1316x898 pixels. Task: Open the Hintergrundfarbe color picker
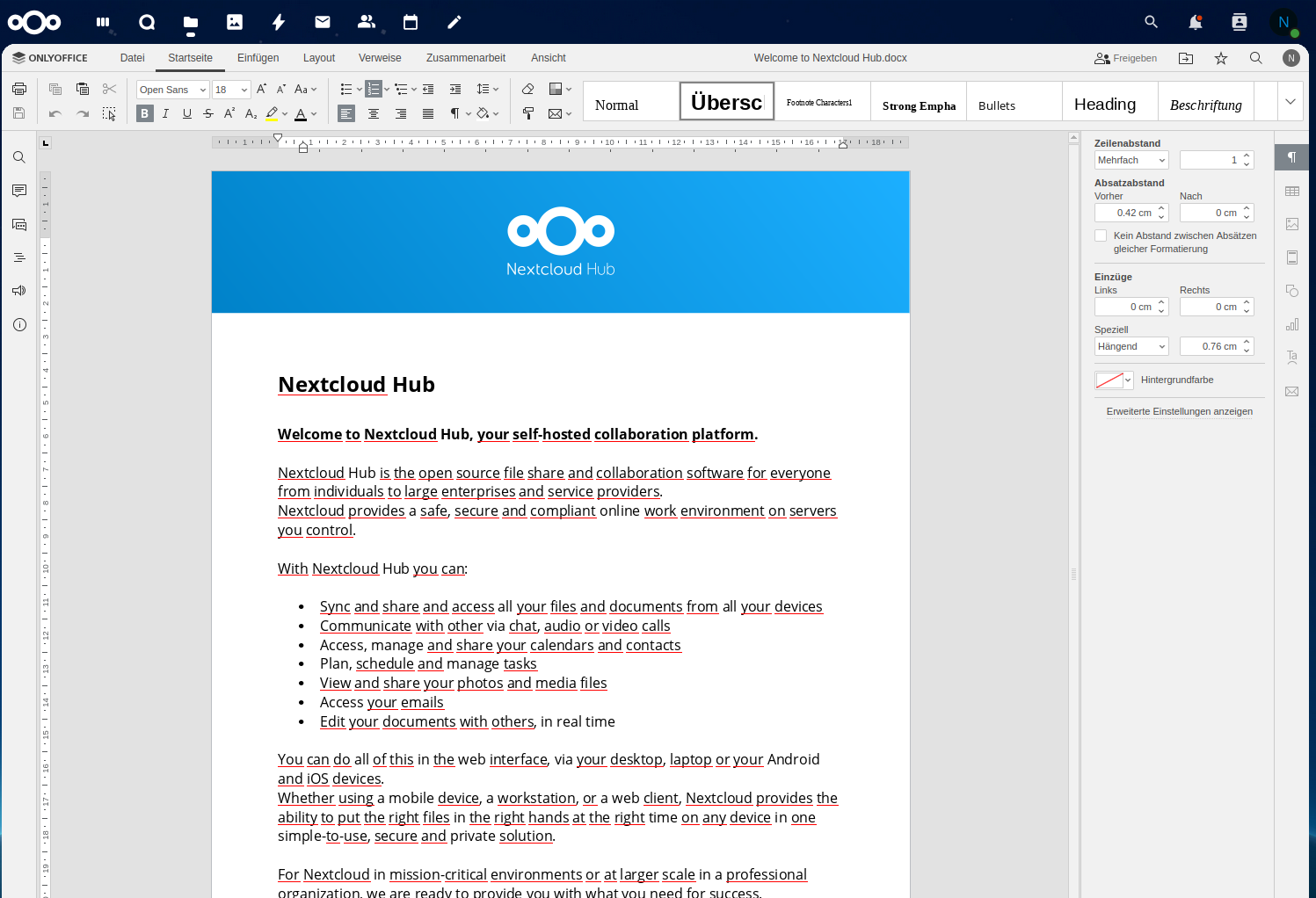point(1114,380)
